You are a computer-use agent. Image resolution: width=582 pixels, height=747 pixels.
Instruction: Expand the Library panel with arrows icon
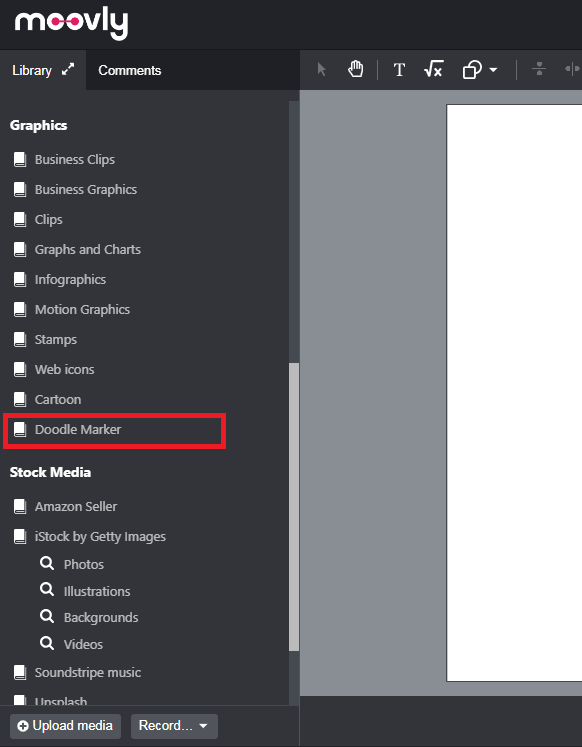68,70
